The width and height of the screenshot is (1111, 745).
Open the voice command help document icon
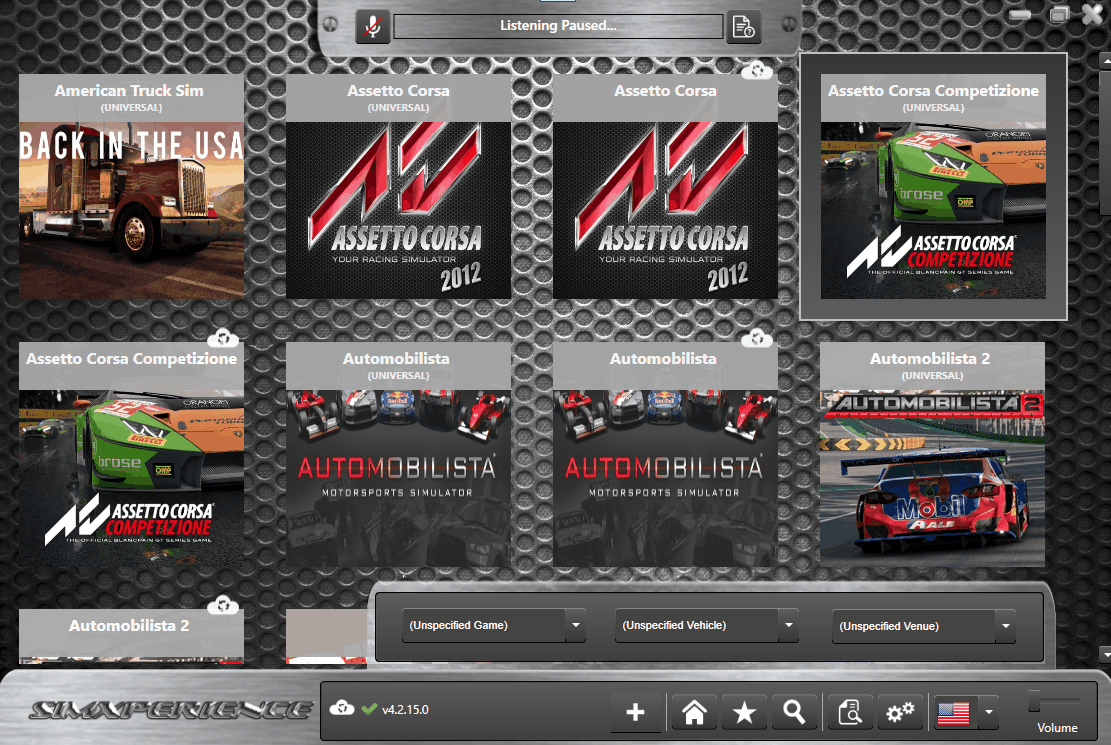coord(743,27)
